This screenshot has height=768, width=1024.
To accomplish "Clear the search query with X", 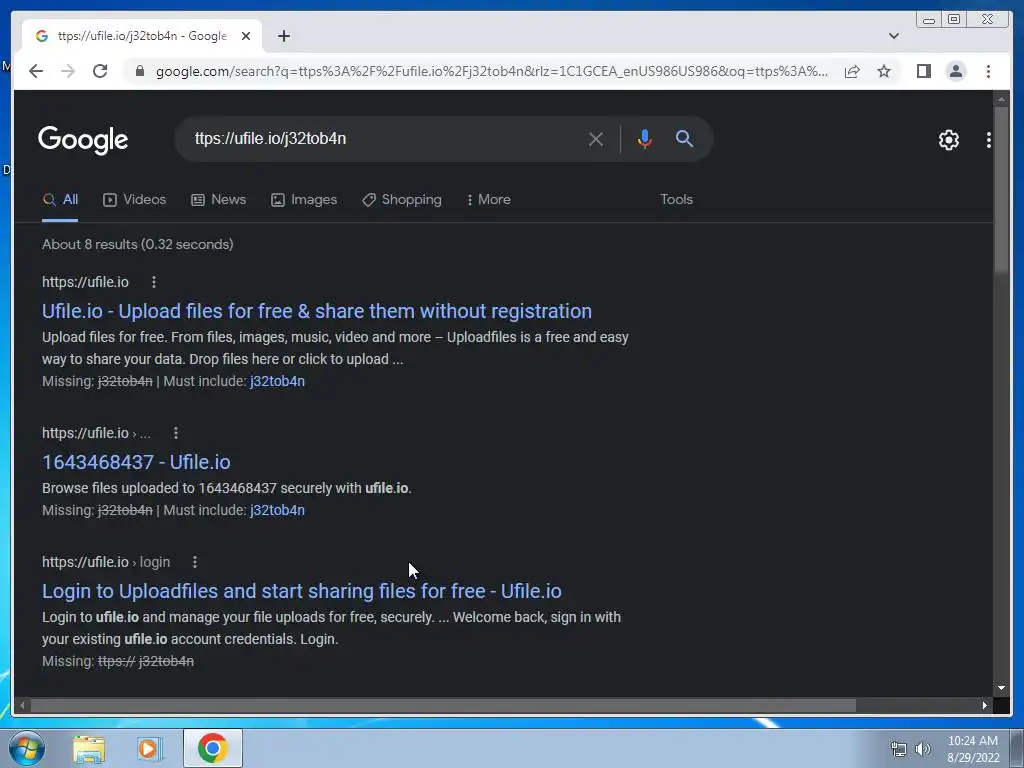I will [596, 139].
